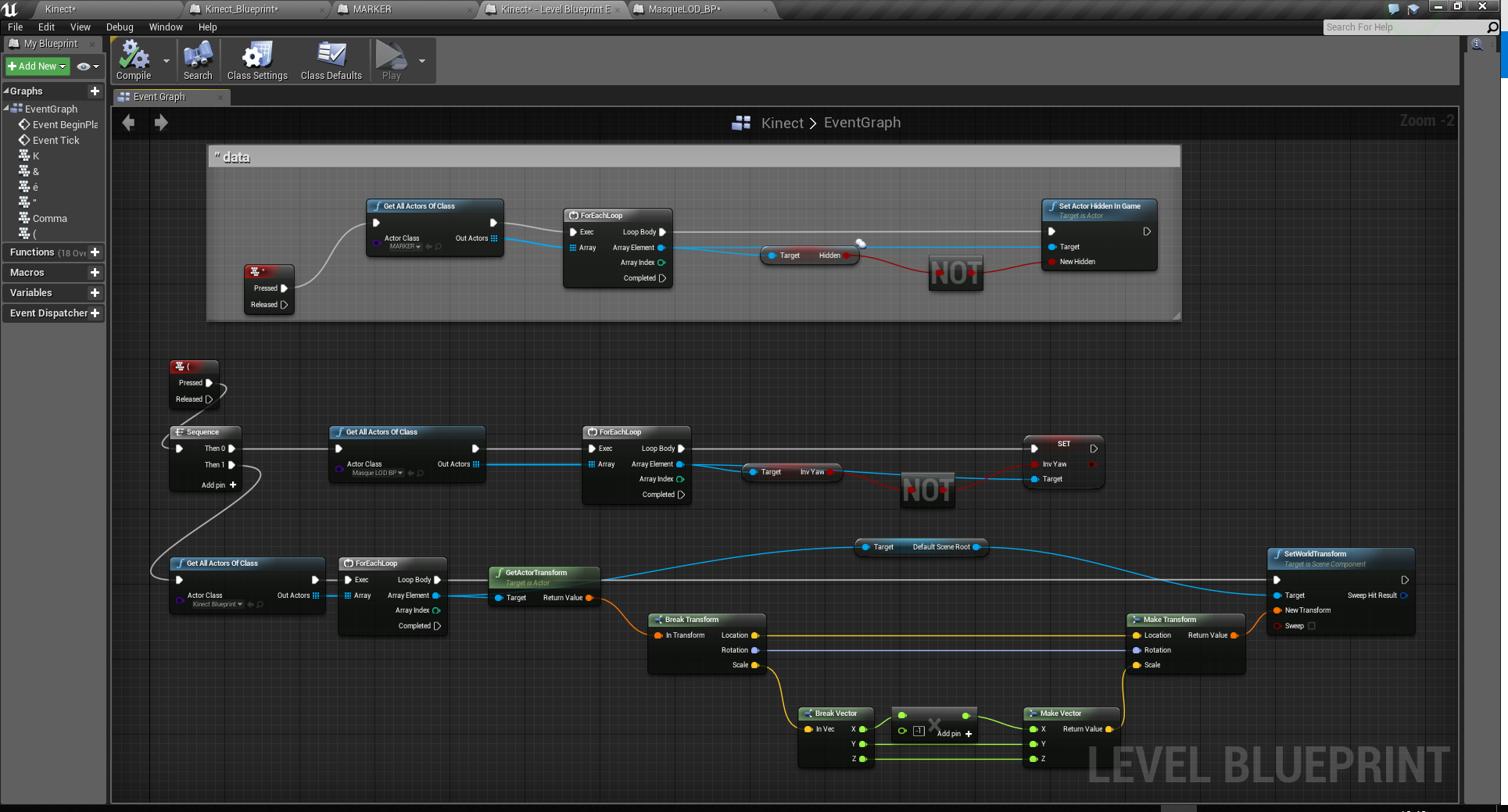Select Event BeginPlay in My Blueprint
The width and height of the screenshot is (1508, 812).
59,125
